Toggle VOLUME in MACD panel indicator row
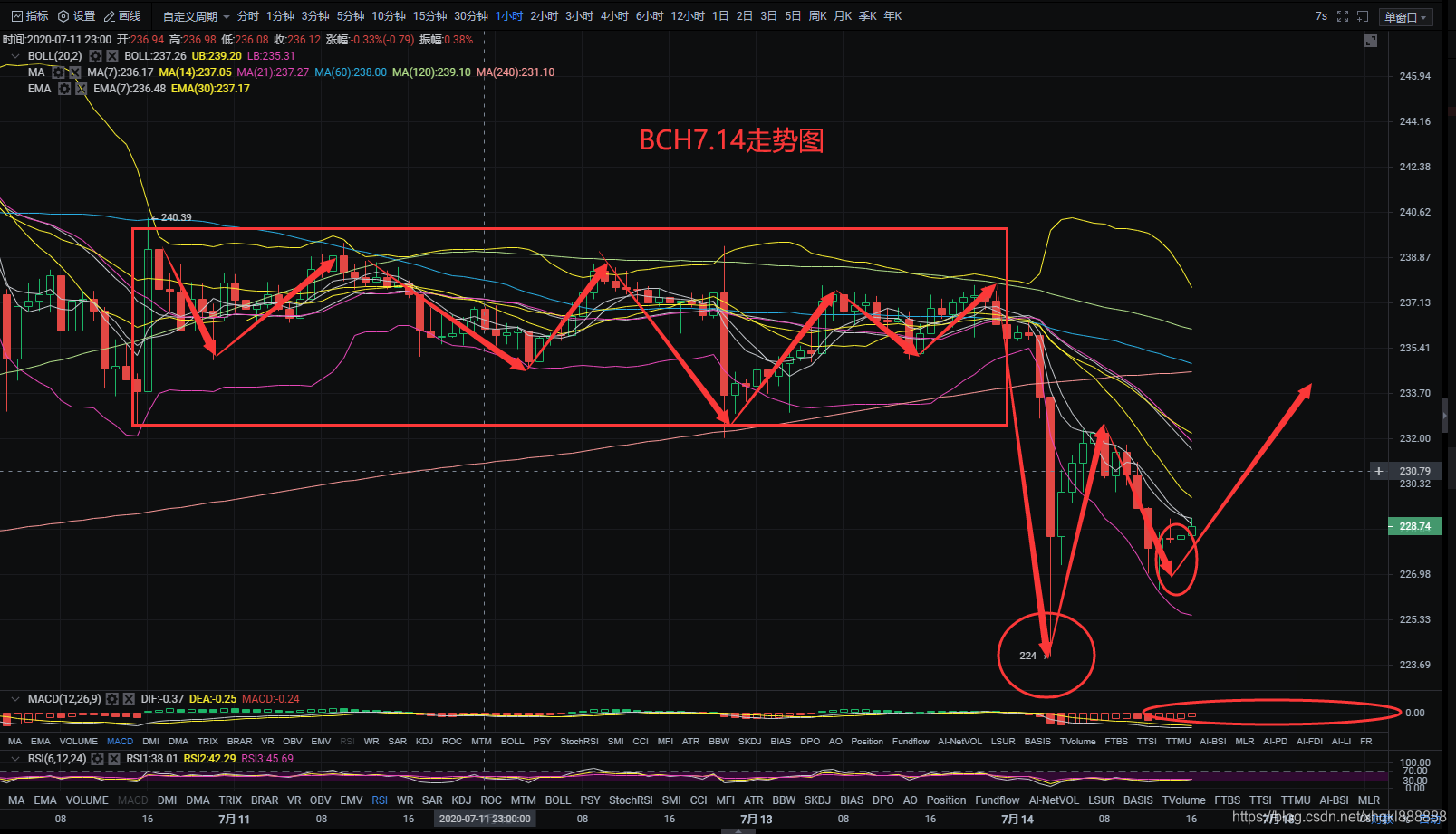 [x=79, y=742]
